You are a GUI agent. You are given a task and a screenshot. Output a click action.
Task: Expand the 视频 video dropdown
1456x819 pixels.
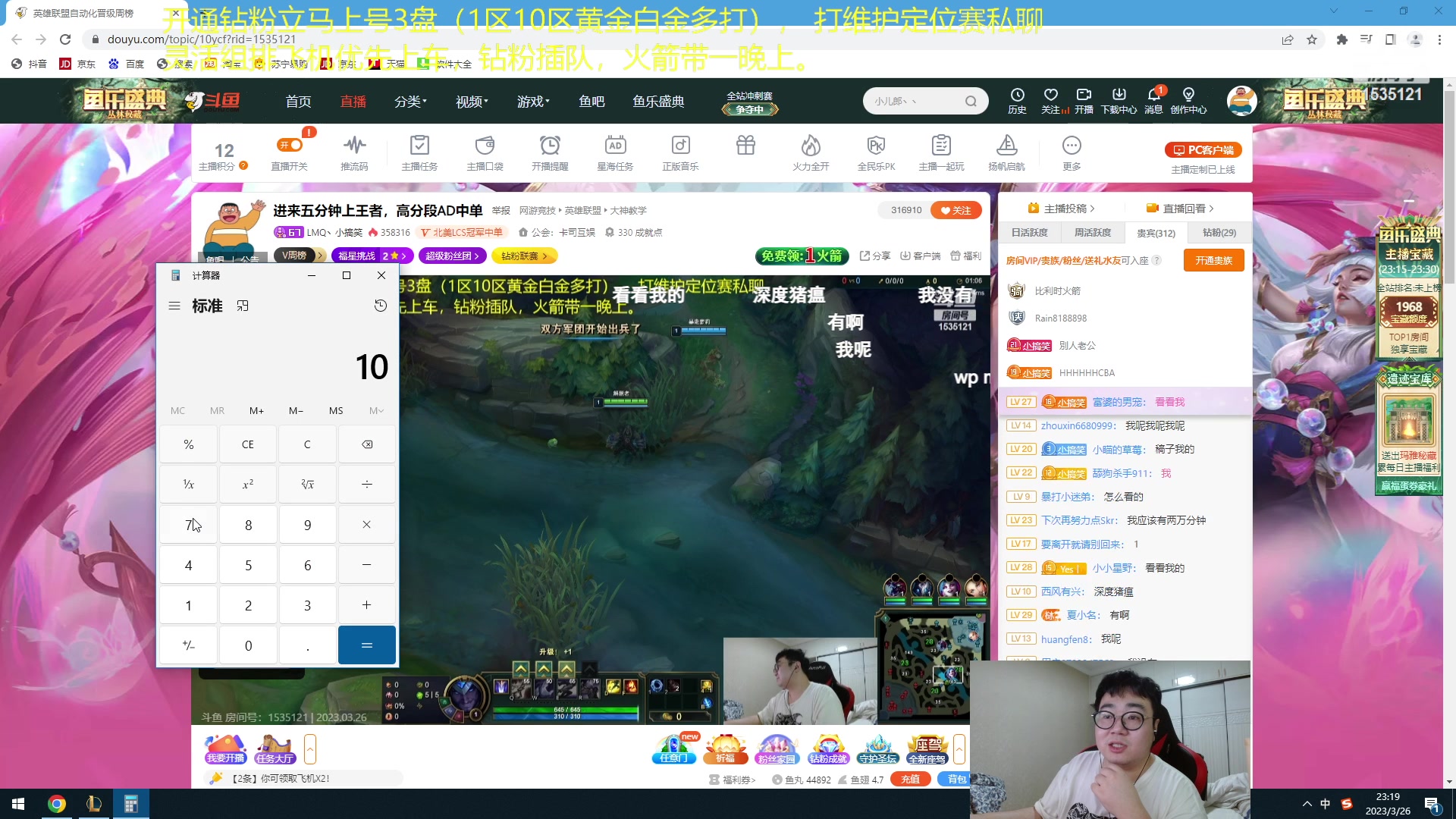pos(472,102)
